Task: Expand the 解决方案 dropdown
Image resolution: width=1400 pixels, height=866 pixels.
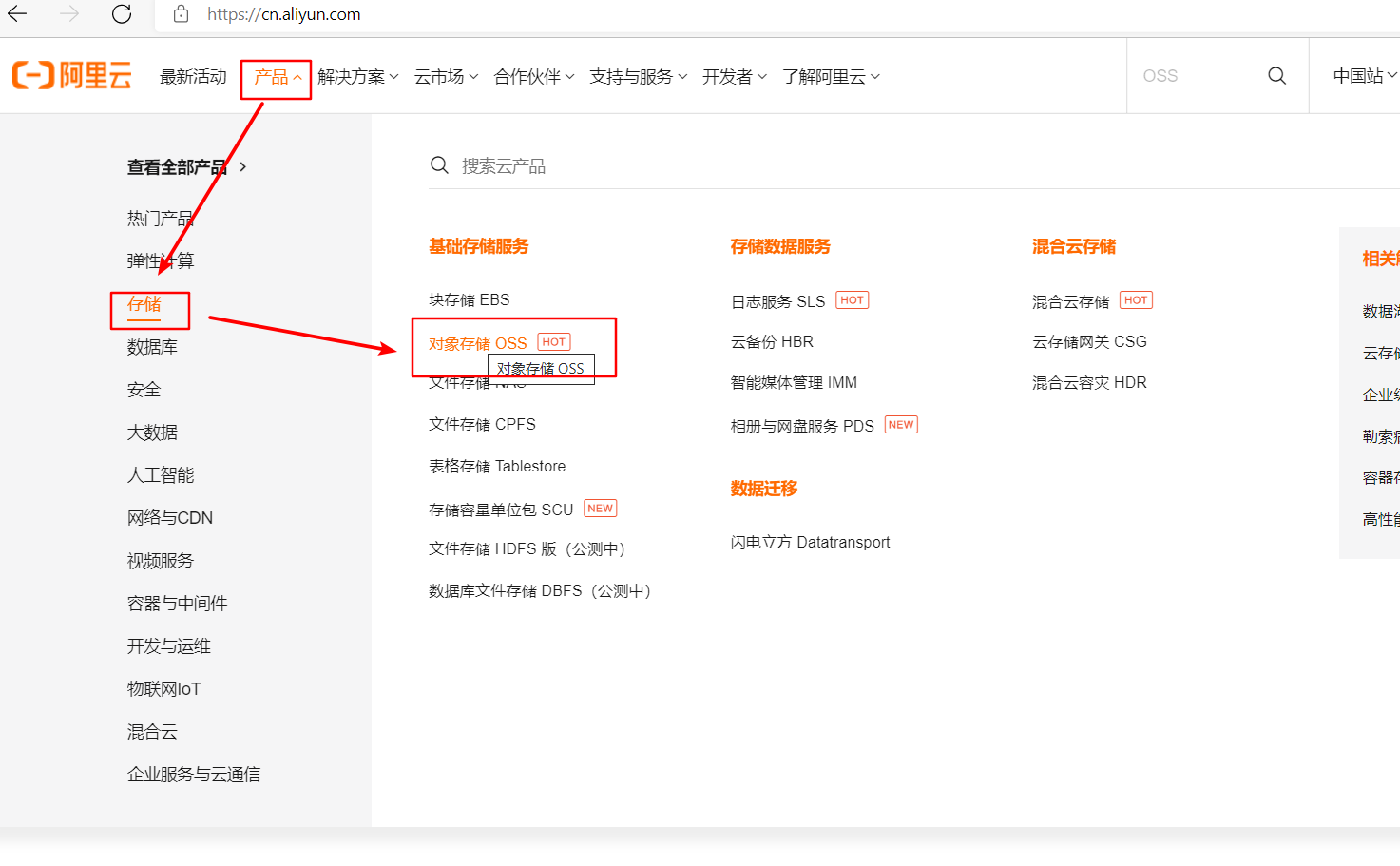Action: pyautogui.click(x=357, y=77)
